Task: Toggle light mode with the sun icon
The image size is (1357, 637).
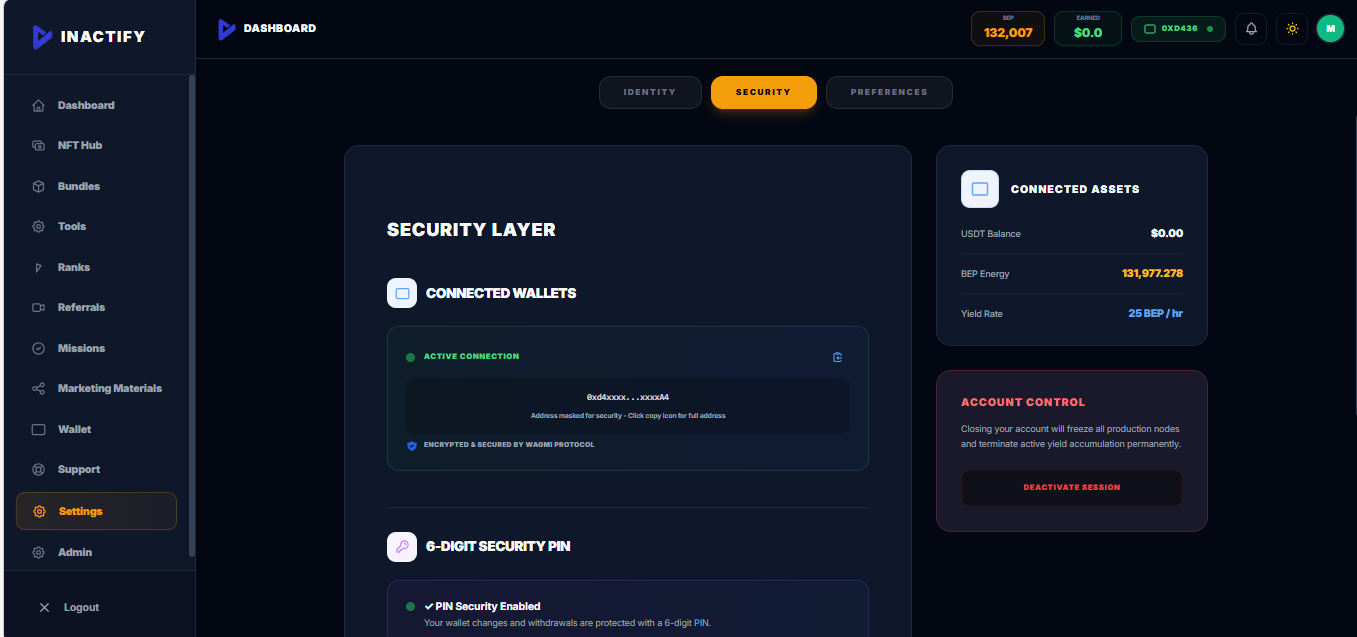Action: (1291, 28)
